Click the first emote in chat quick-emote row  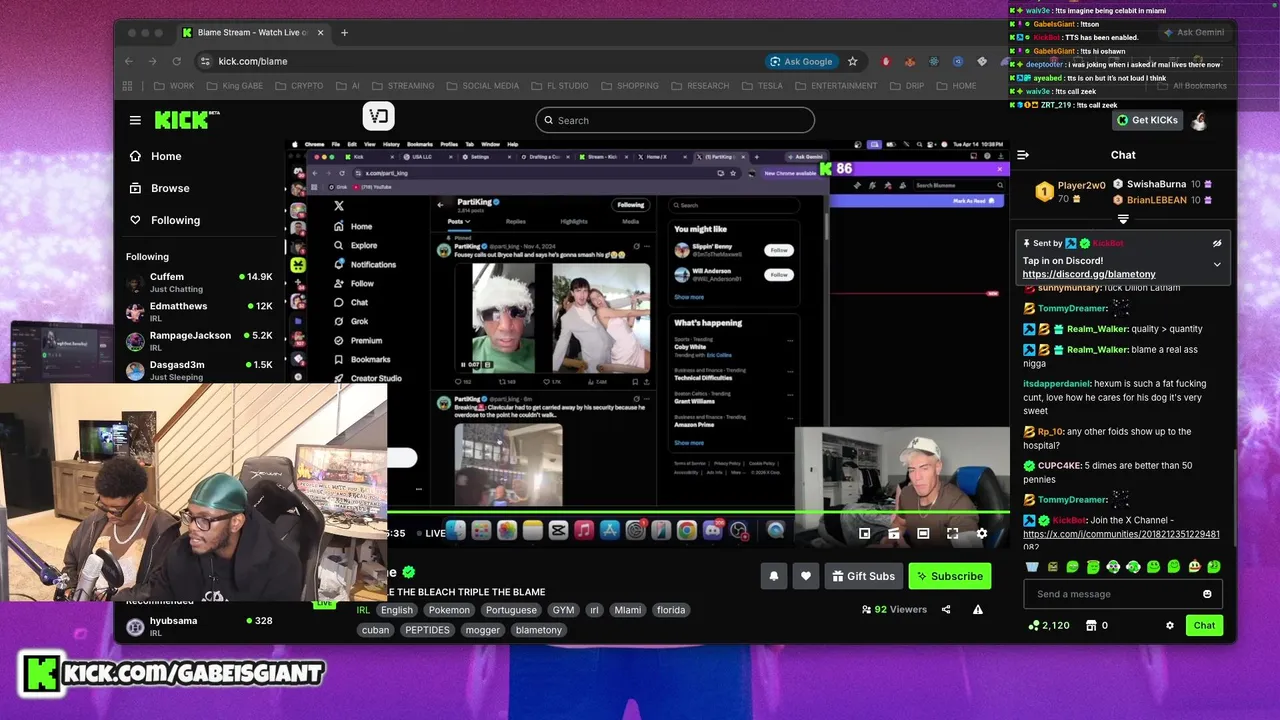click(x=1032, y=566)
